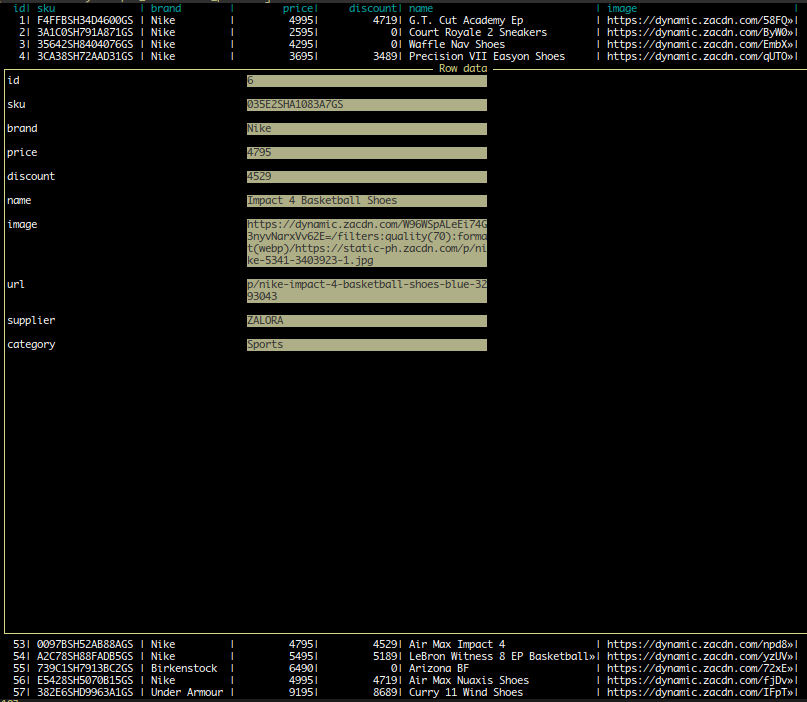Click price 5495 in the LeBron Witness row
Screen dimensions: 807x702
pyautogui.click(x=301, y=656)
